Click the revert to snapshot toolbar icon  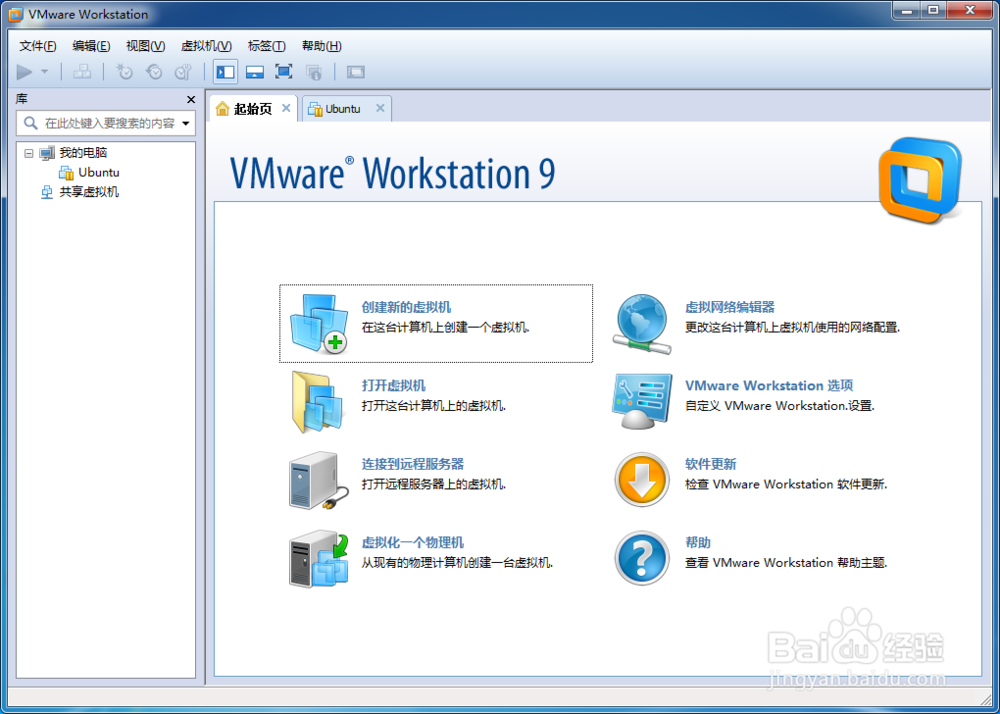point(154,72)
